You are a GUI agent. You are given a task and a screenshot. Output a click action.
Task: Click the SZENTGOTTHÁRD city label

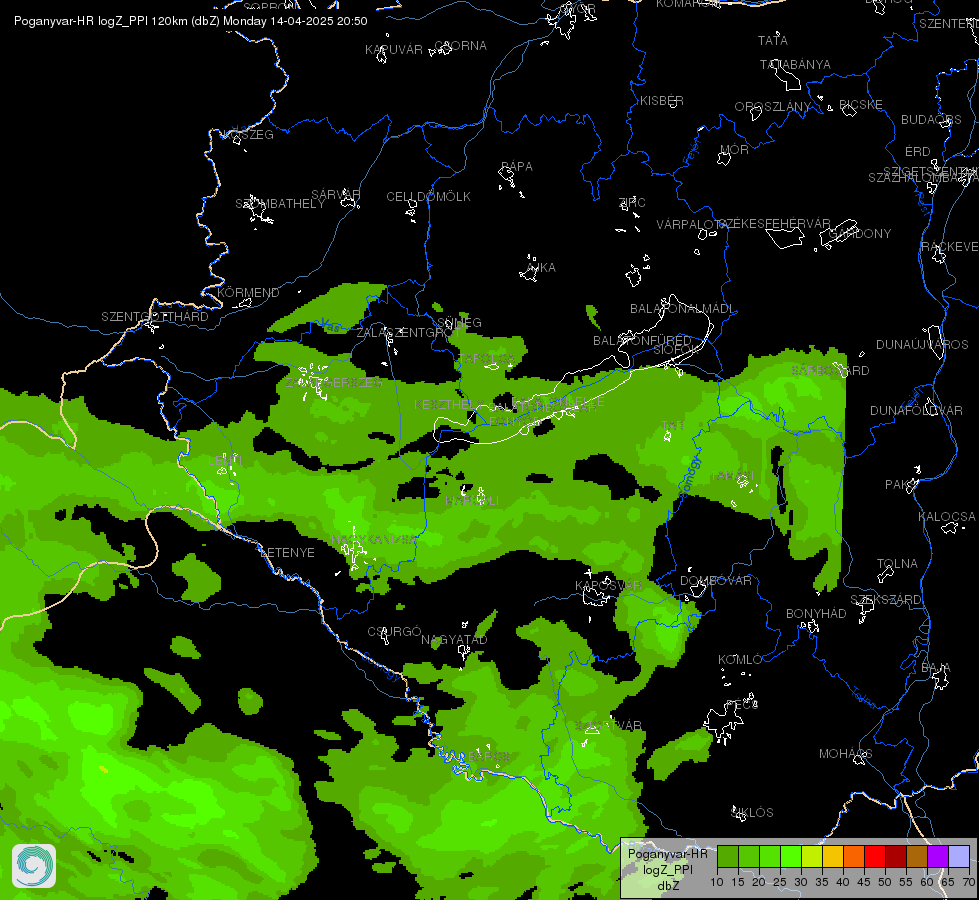point(155,317)
